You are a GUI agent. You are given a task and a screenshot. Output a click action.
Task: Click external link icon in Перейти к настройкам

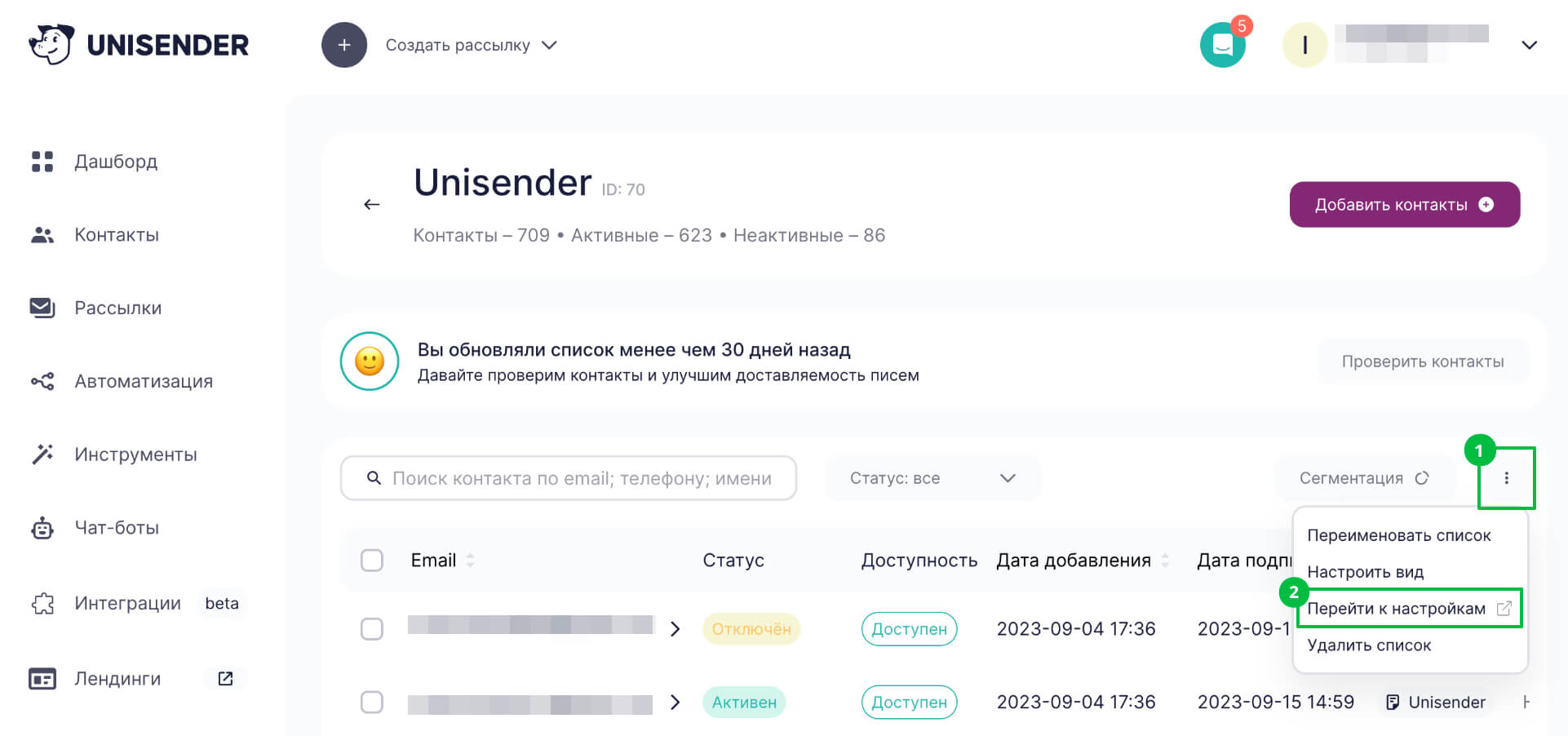[x=1504, y=609]
